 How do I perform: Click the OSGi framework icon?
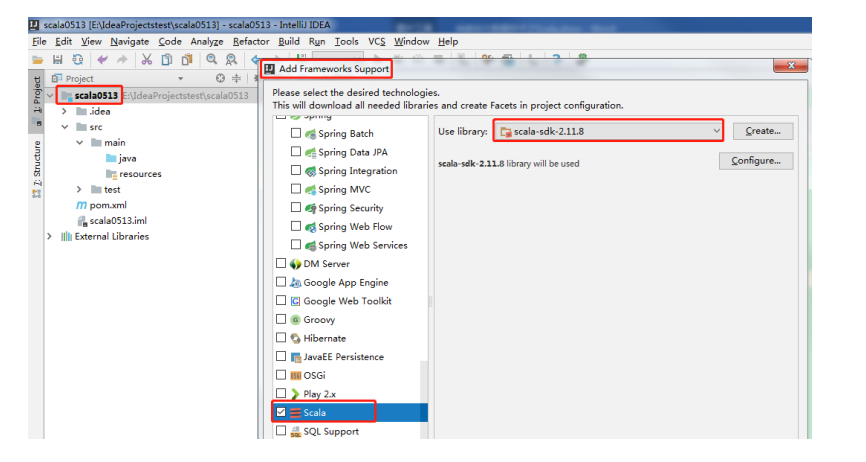pos(295,375)
